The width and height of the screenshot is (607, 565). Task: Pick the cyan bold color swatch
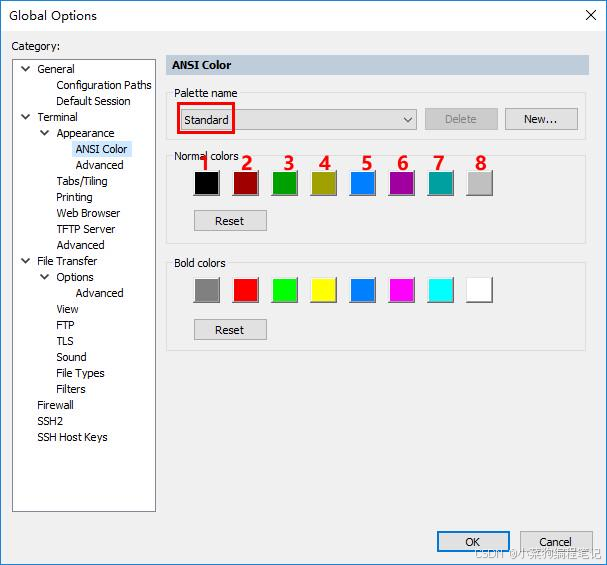pyautogui.click(x=441, y=290)
